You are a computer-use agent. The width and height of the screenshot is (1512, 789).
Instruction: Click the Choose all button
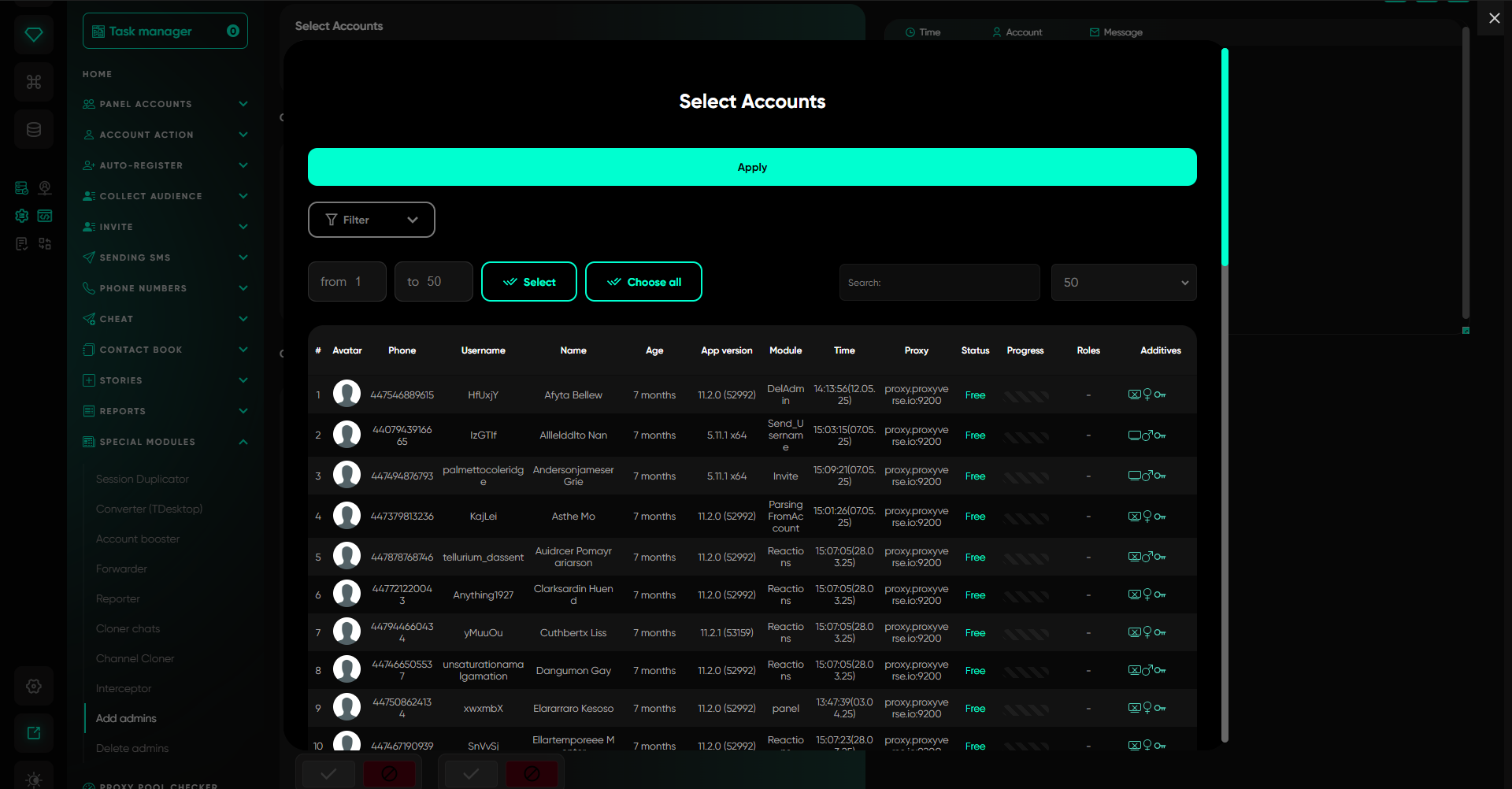(643, 282)
